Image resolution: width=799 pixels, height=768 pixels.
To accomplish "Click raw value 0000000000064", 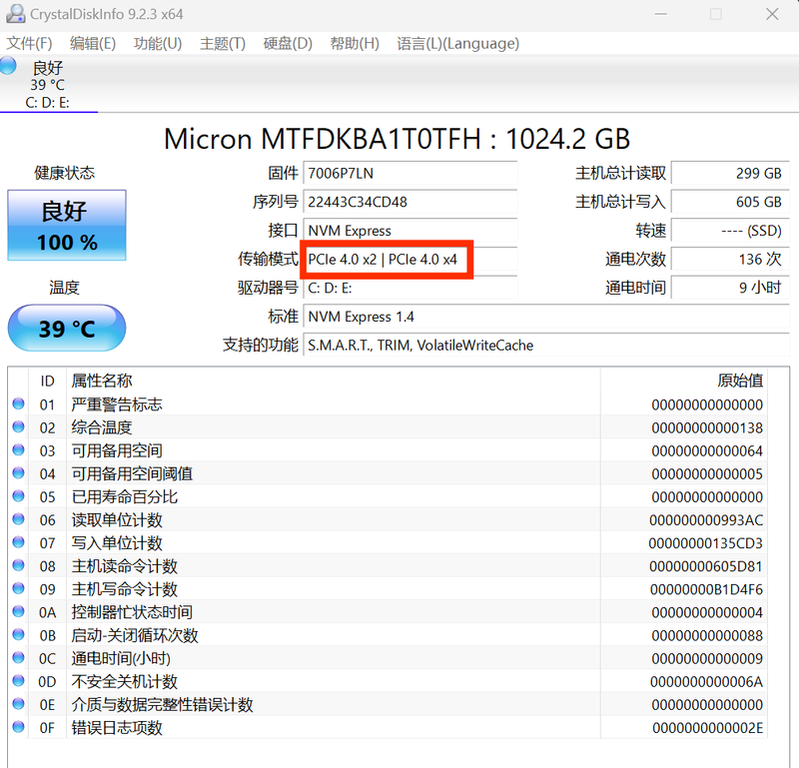I will pos(707,451).
